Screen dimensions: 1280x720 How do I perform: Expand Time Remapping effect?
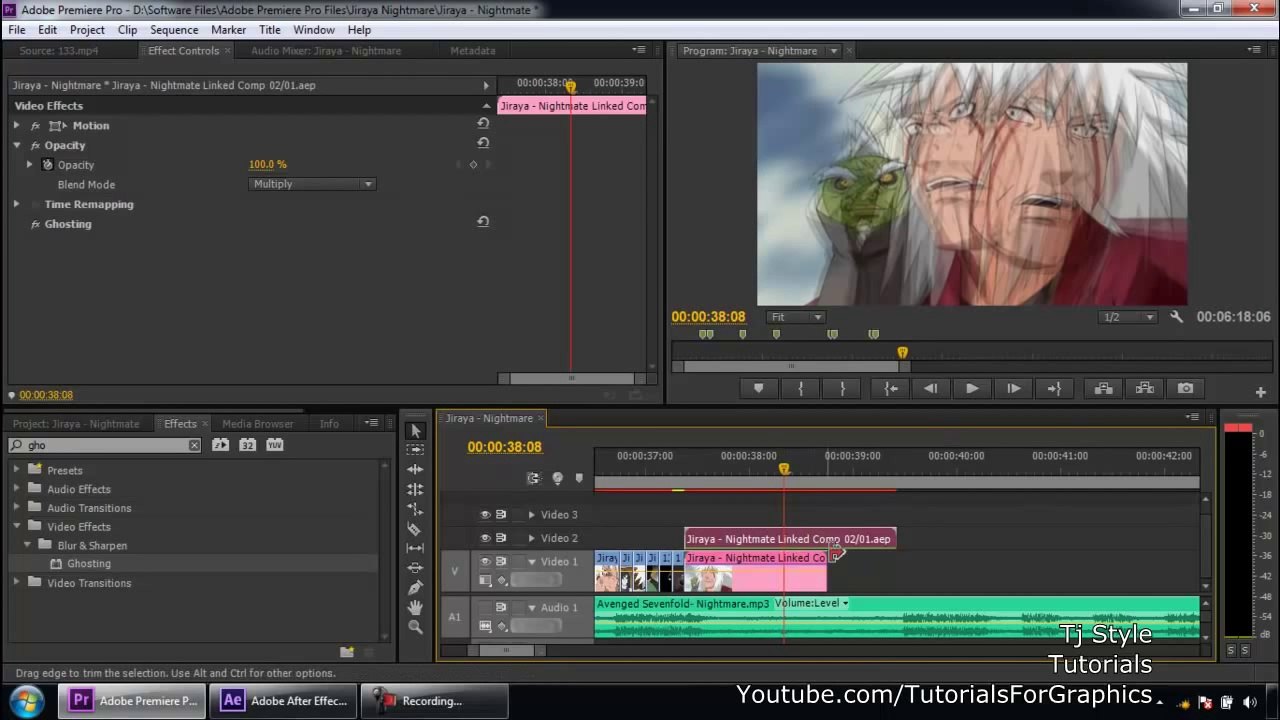click(16, 204)
